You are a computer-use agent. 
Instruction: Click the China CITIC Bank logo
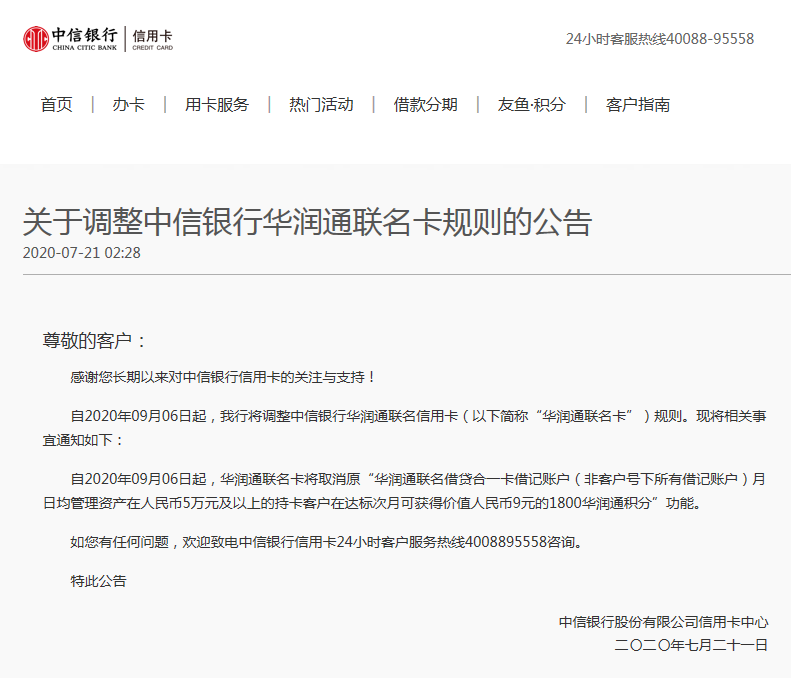[70, 39]
